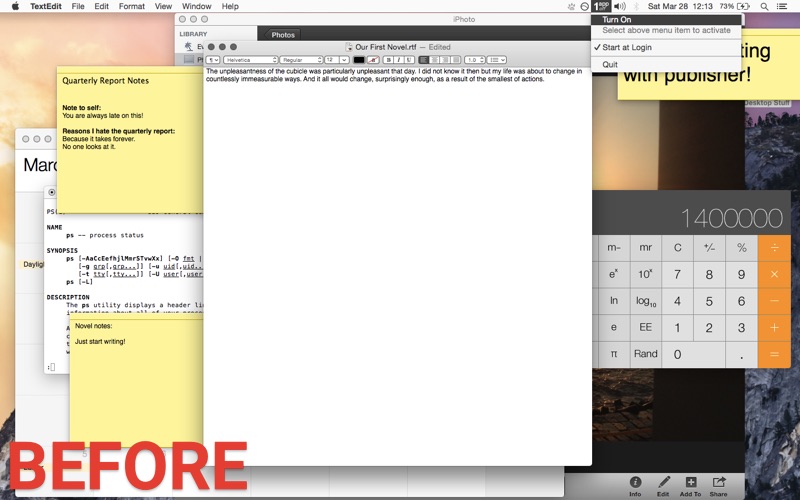
Task: Click the percent key on Calculator
Action: [x=741, y=248]
